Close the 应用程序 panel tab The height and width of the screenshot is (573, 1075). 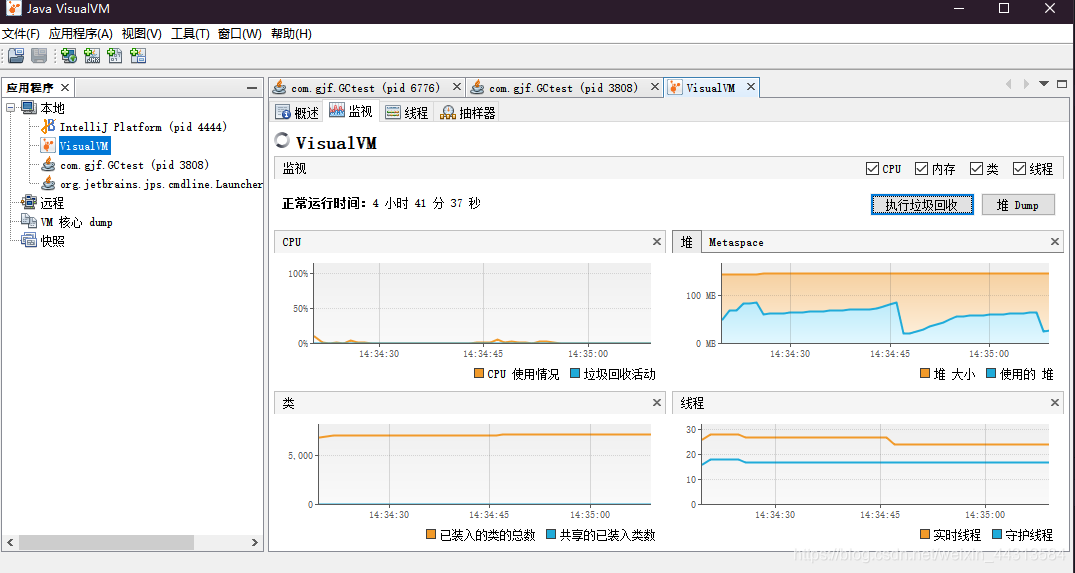click(65, 87)
